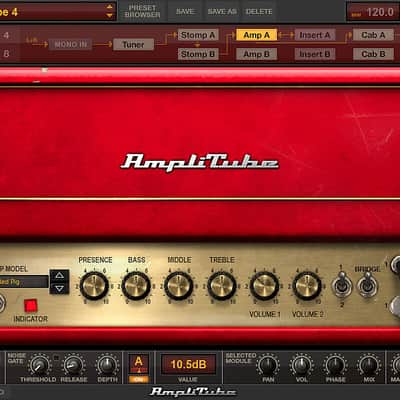The height and width of the screenshot is (400, 400).
Task: Click the VOLUME 1 knob
Action: coord(264,286)
